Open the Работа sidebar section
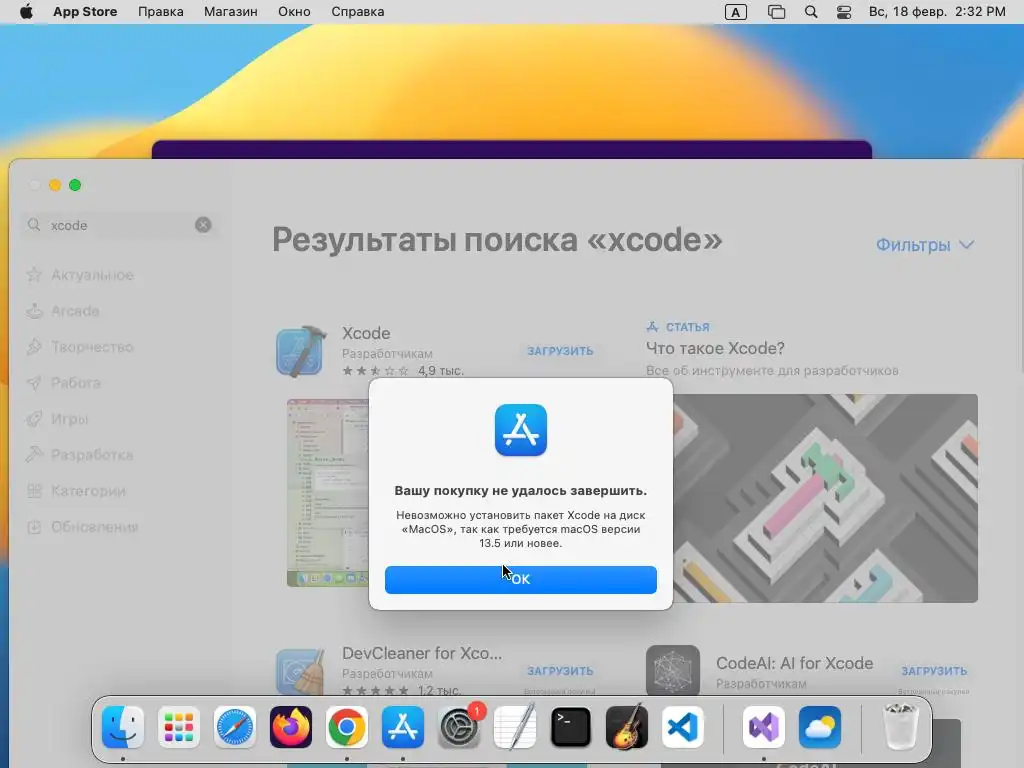The height and width of the screenshot is (768, 1024). (76, 383)
